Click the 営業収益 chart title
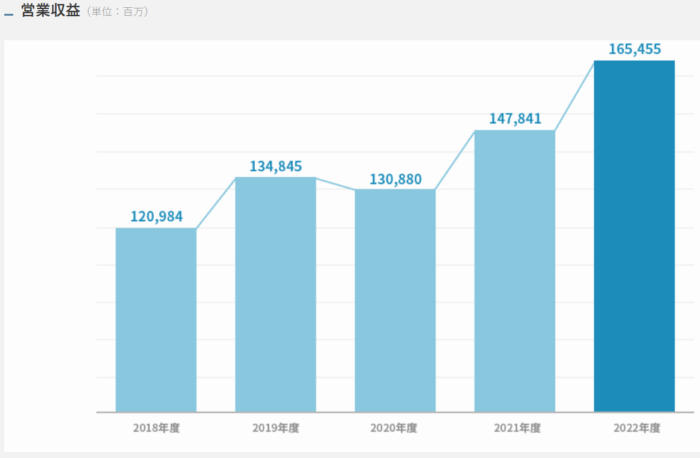700x458 pixels. [51, 11]
